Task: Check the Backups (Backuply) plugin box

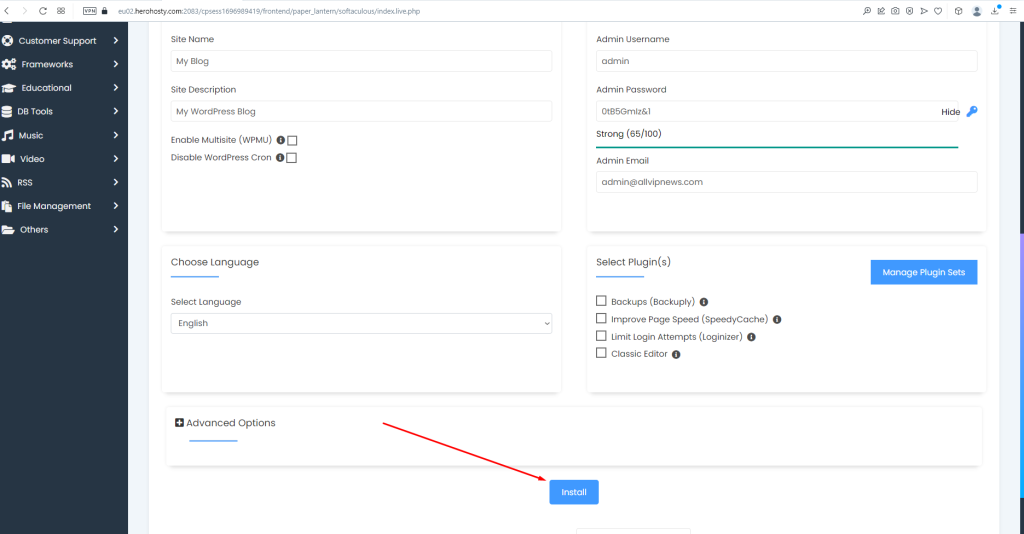Action: click(601, 301)
